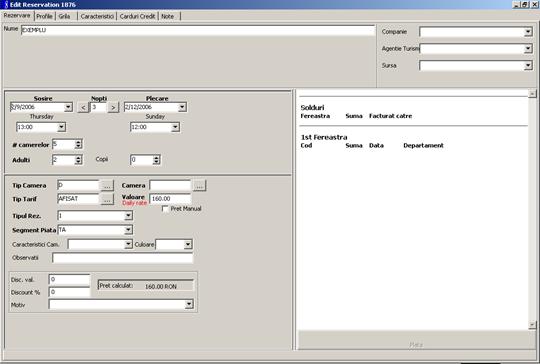The image size is (540, 364).
Task: Expand the Segment Piata dropdown
Action: [x=128, y=230]
